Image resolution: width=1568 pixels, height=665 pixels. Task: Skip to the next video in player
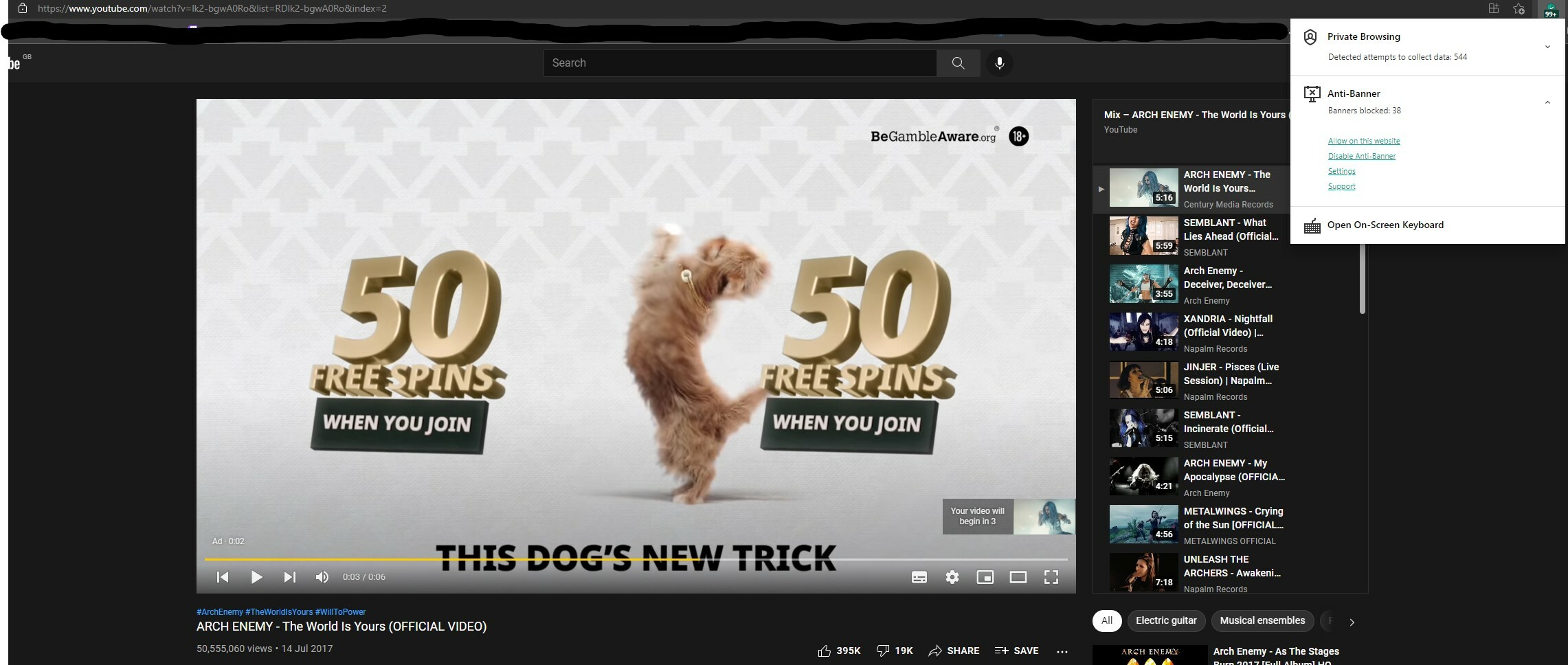point(290,577)
